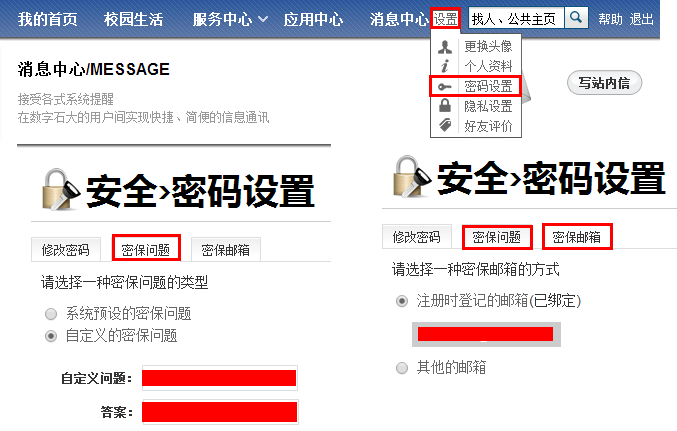The width and height of the screenshot is (677, 431).
Task: Choose 密码设置 from the settings menu
Action: click(x=488, y=86)
